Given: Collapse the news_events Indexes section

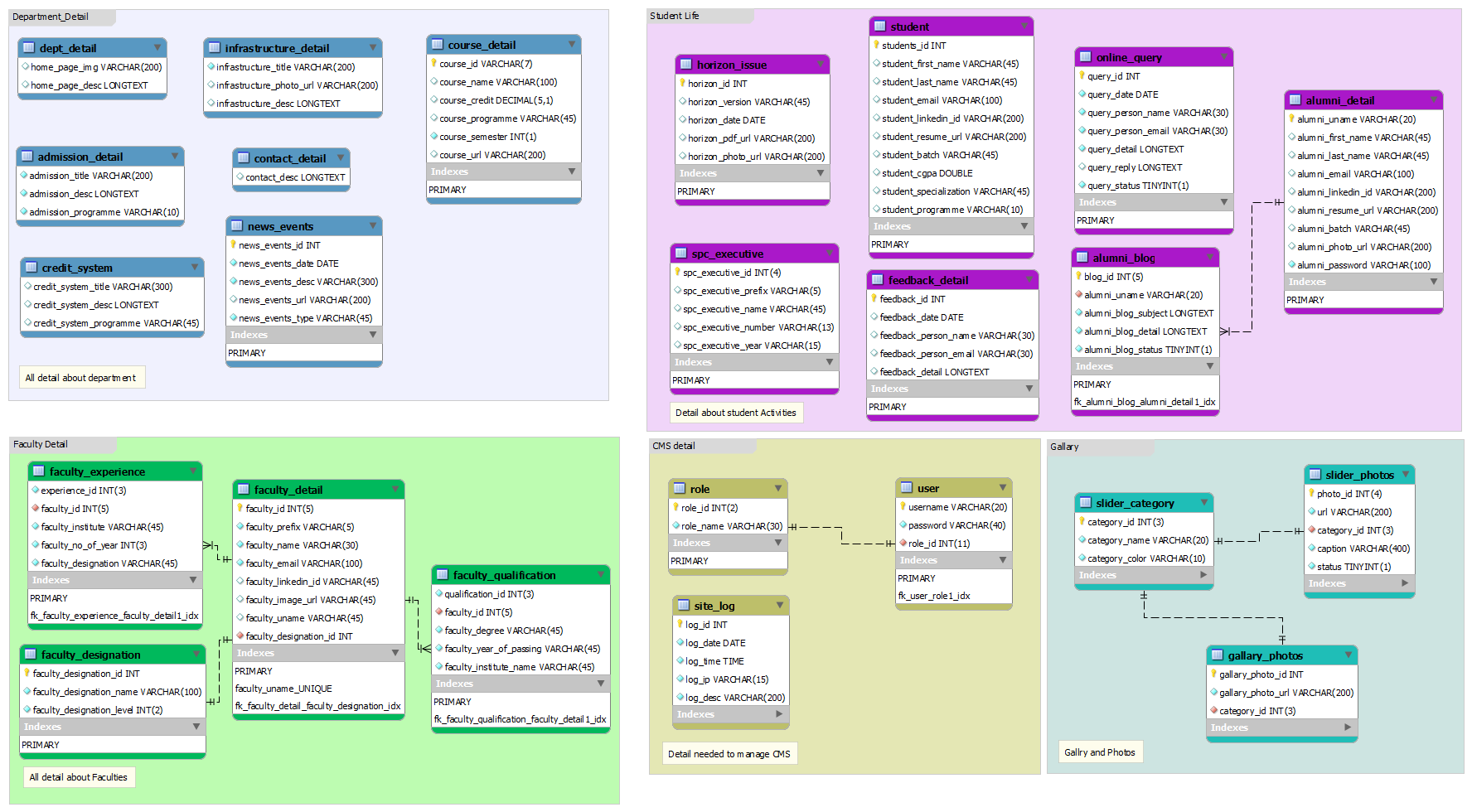Looking at the screenshot, I should tap(372, 335).
